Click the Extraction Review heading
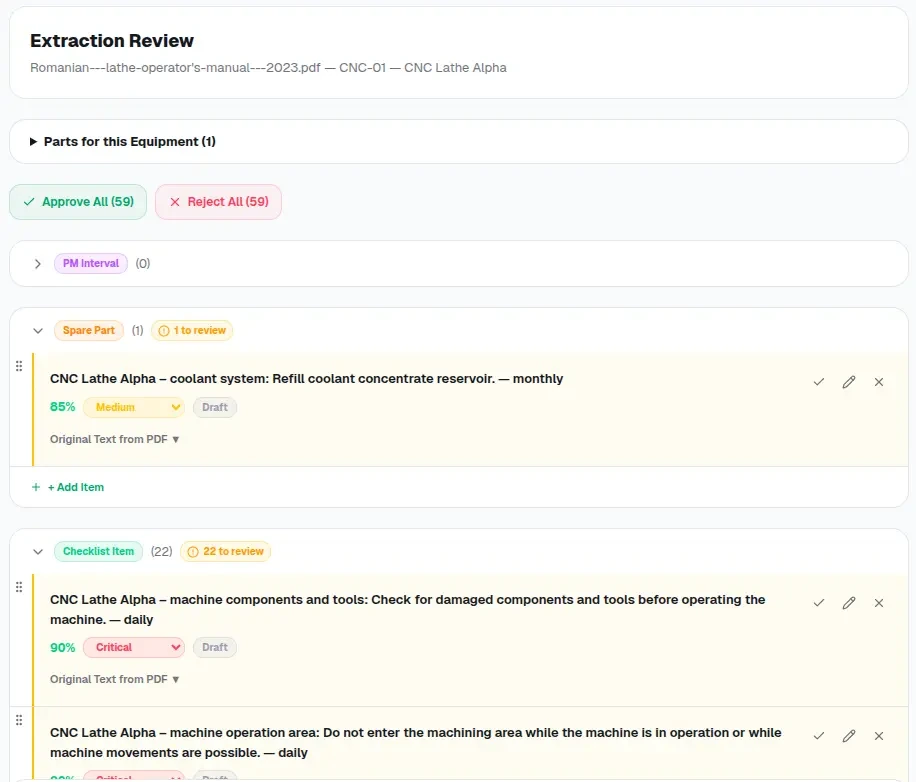Viewport: 916px width, 782px height. click(112, 41)
